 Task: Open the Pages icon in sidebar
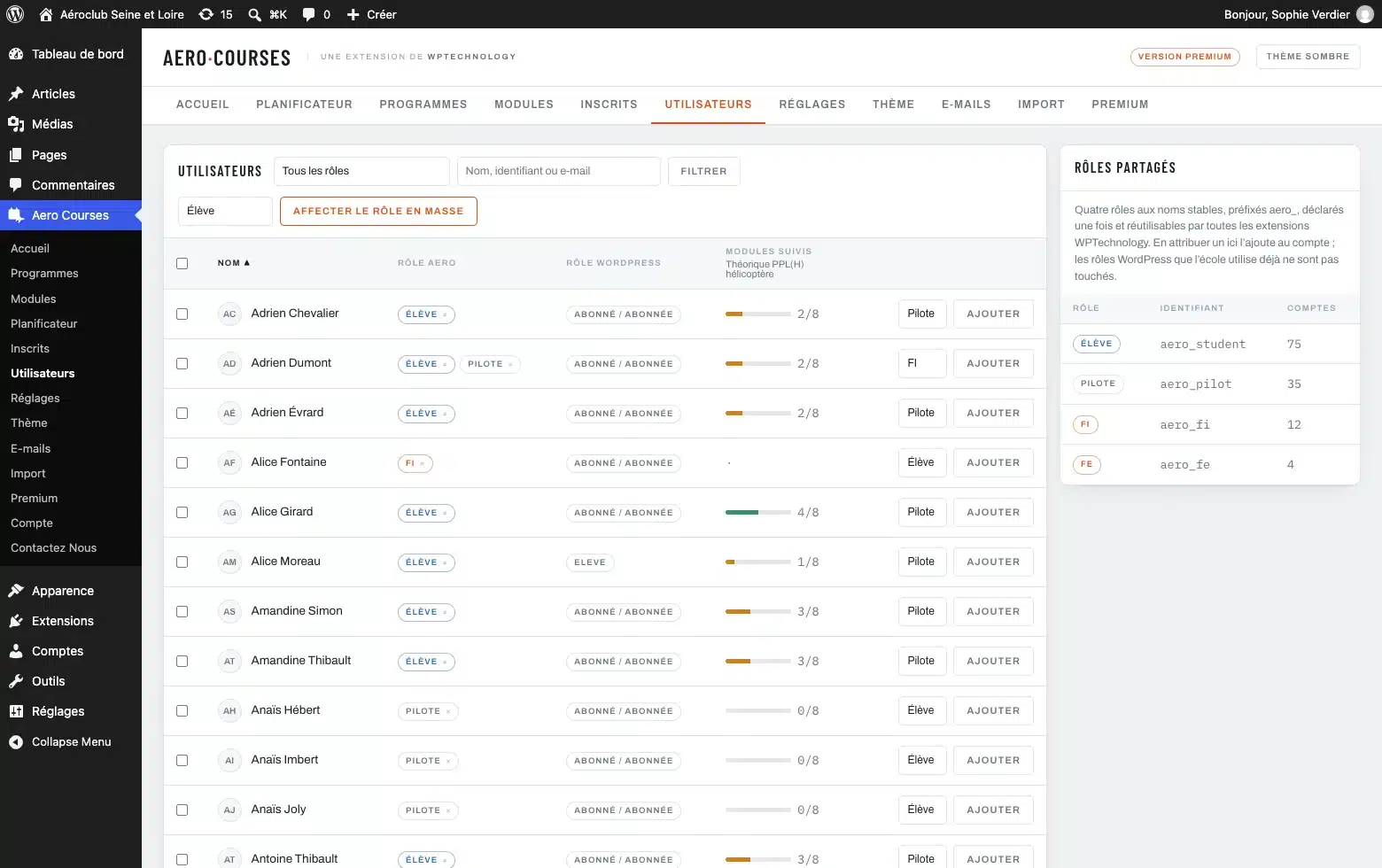tap(16, 155)
